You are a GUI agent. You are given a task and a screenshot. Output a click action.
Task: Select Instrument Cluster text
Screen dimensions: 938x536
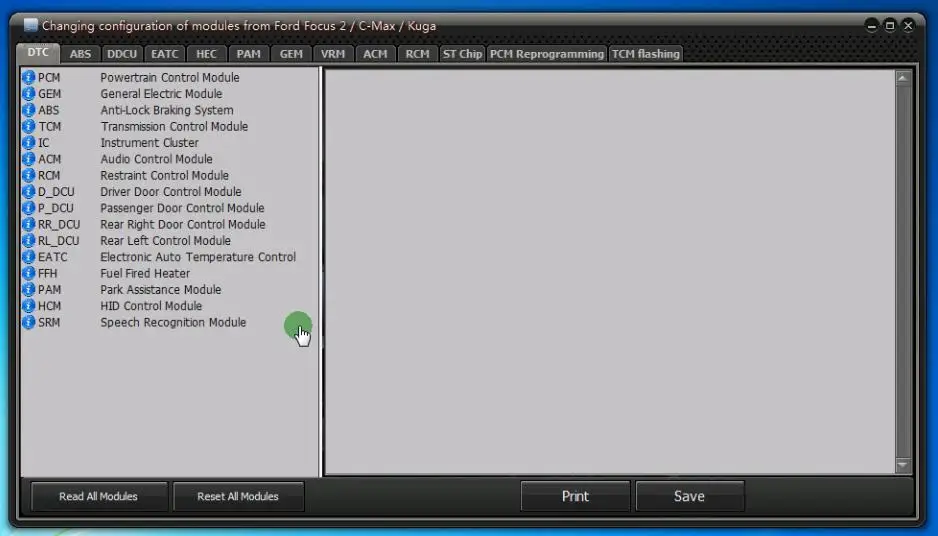click(150, 142)
